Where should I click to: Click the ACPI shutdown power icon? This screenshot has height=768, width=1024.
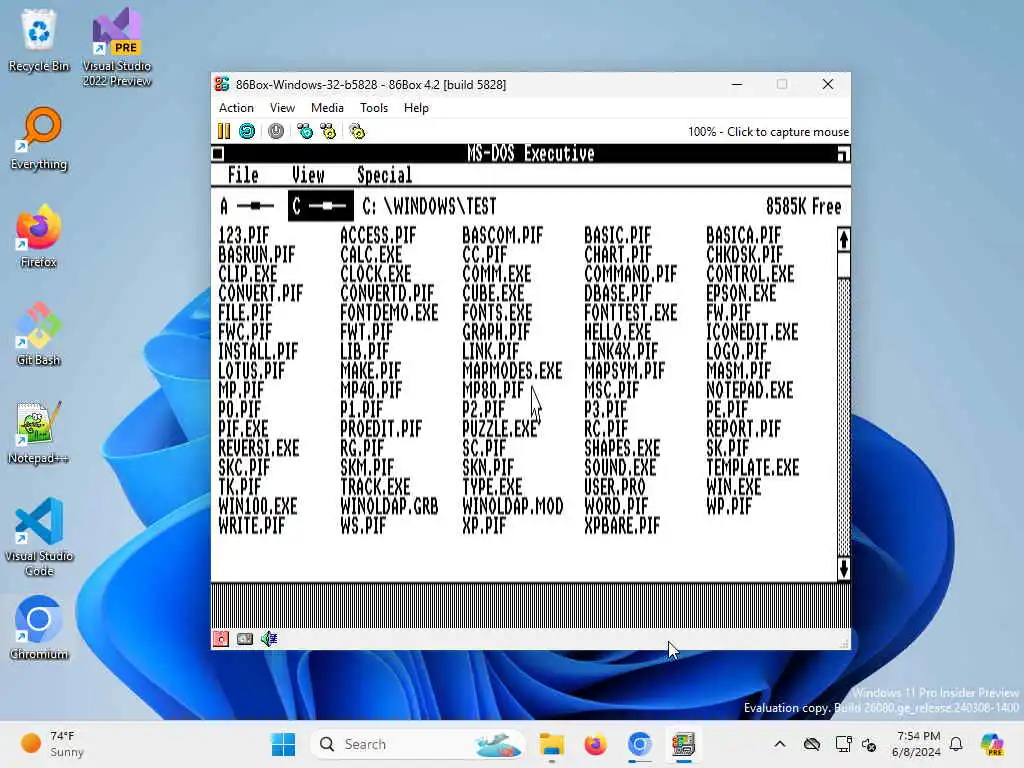click(x=276, y=131)
